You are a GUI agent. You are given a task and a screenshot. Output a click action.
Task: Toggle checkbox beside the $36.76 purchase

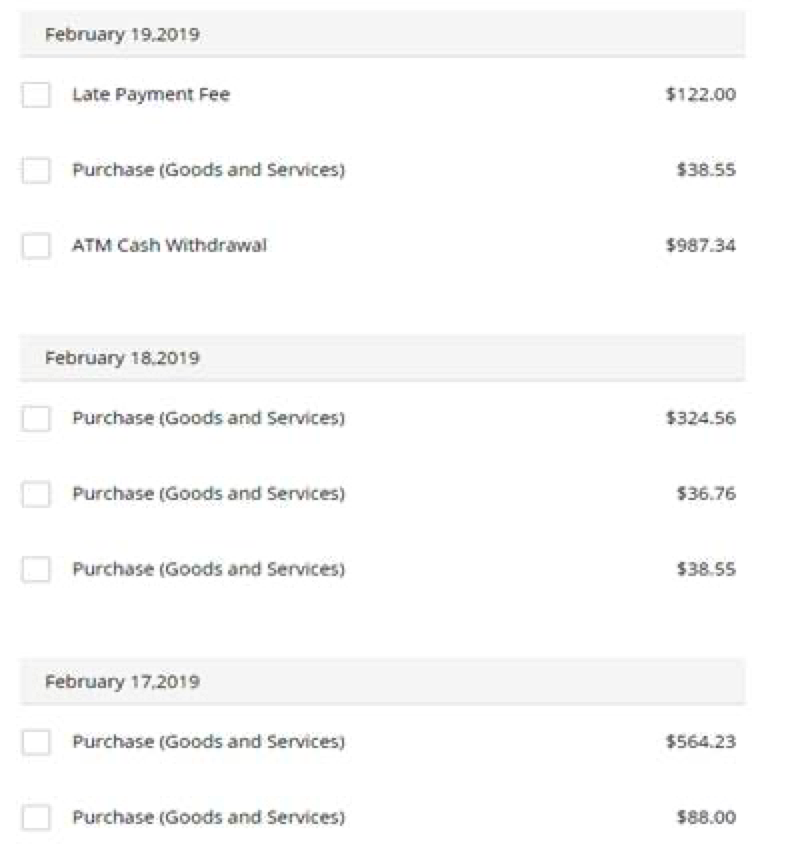[x=36, y=494]
